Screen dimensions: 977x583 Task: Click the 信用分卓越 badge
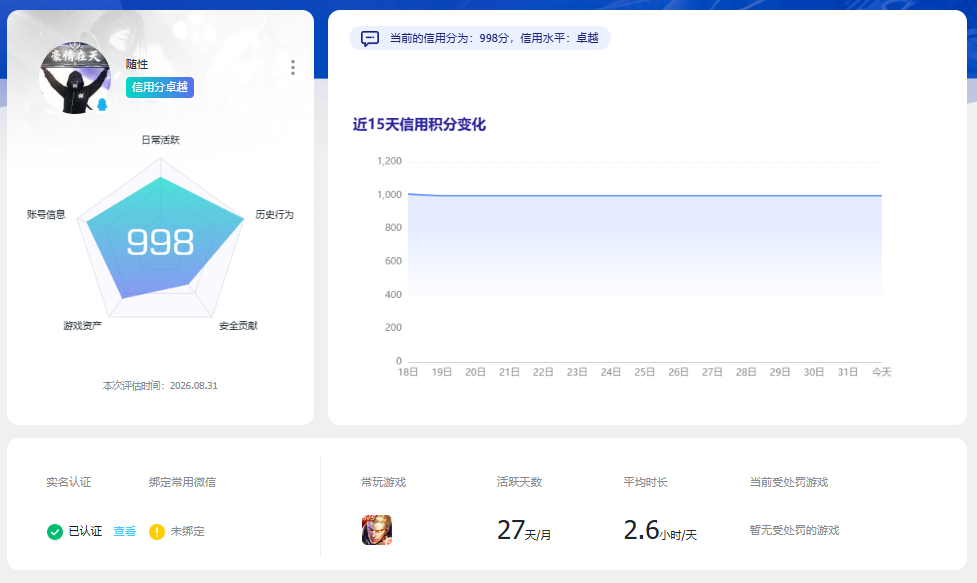(160, 87)
